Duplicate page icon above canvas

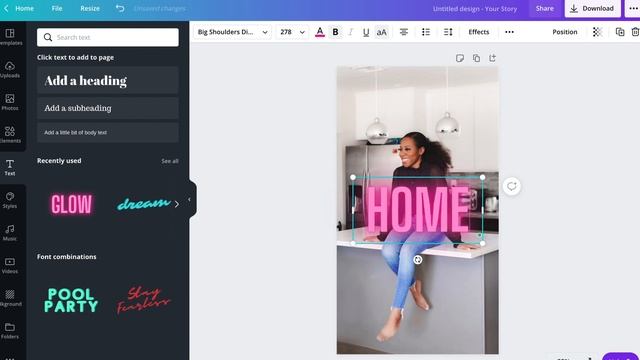[476, 58]
